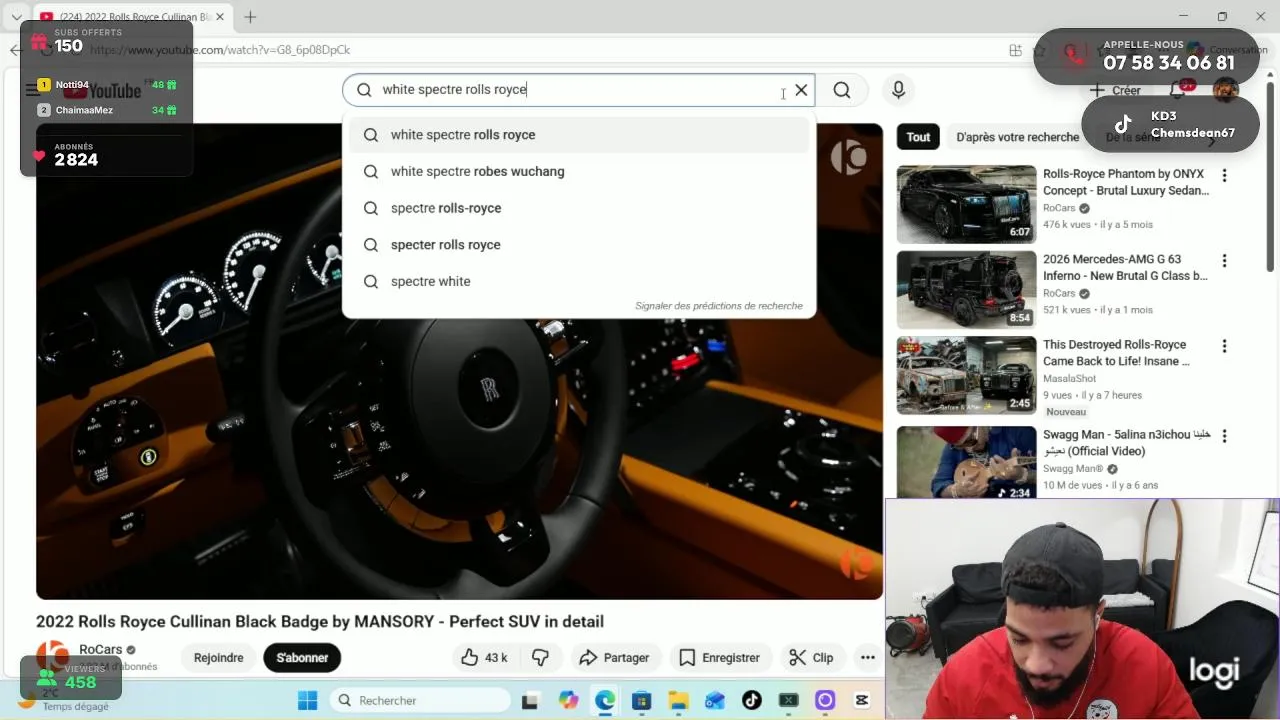This screenshot has height=720, width=1280.
Task: Open the Windows Start menu
Action: click(307, 700)
